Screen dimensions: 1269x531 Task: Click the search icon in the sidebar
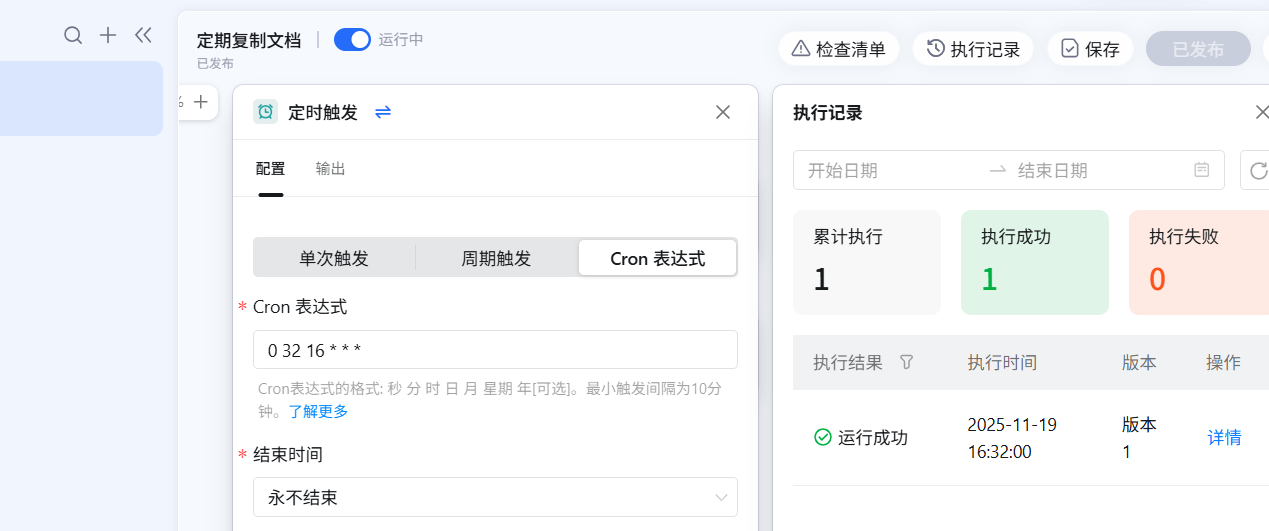[73, 36]
